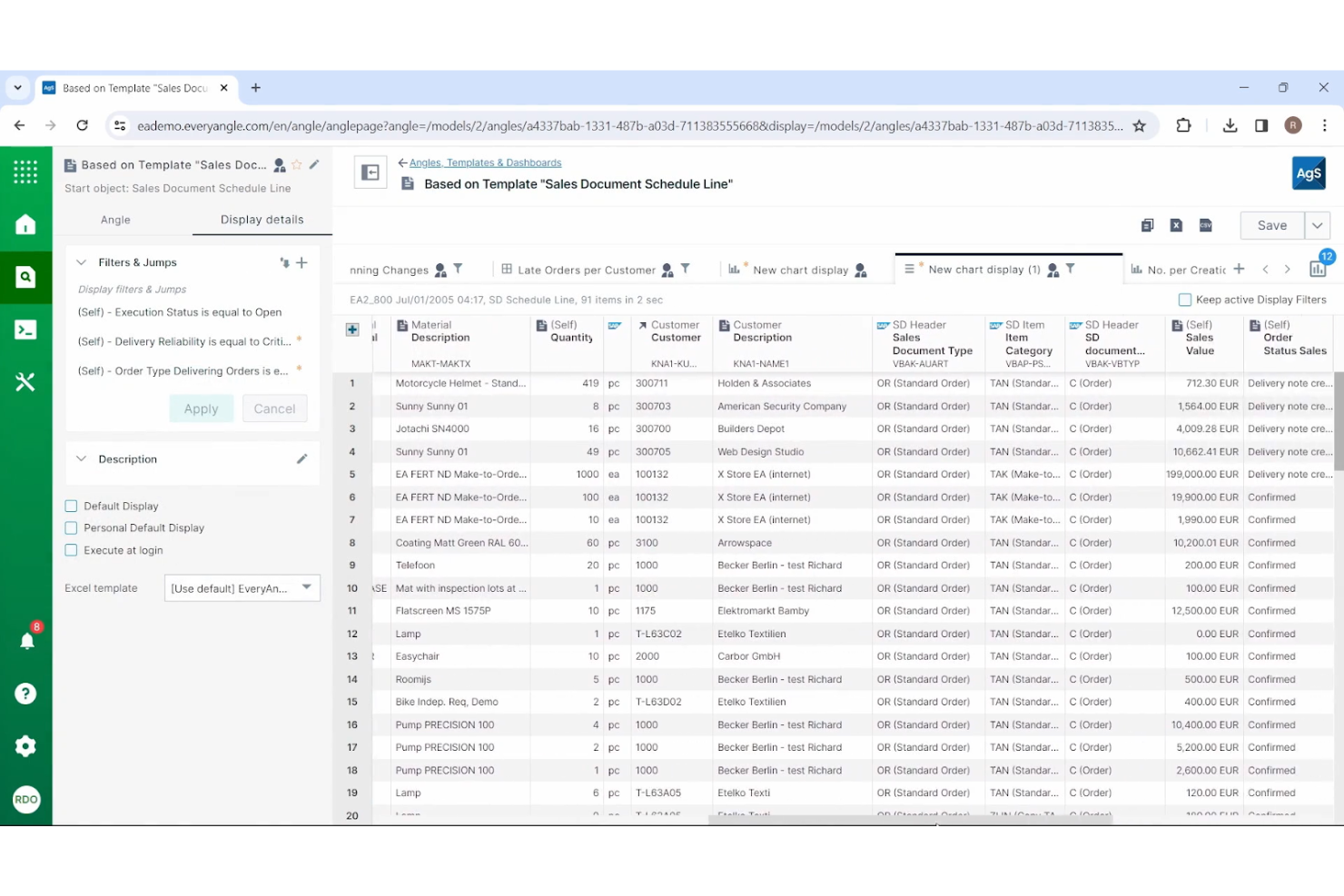
Task: Open the help question mark icon
Action: pyautogui.click(x=25, y=694)
